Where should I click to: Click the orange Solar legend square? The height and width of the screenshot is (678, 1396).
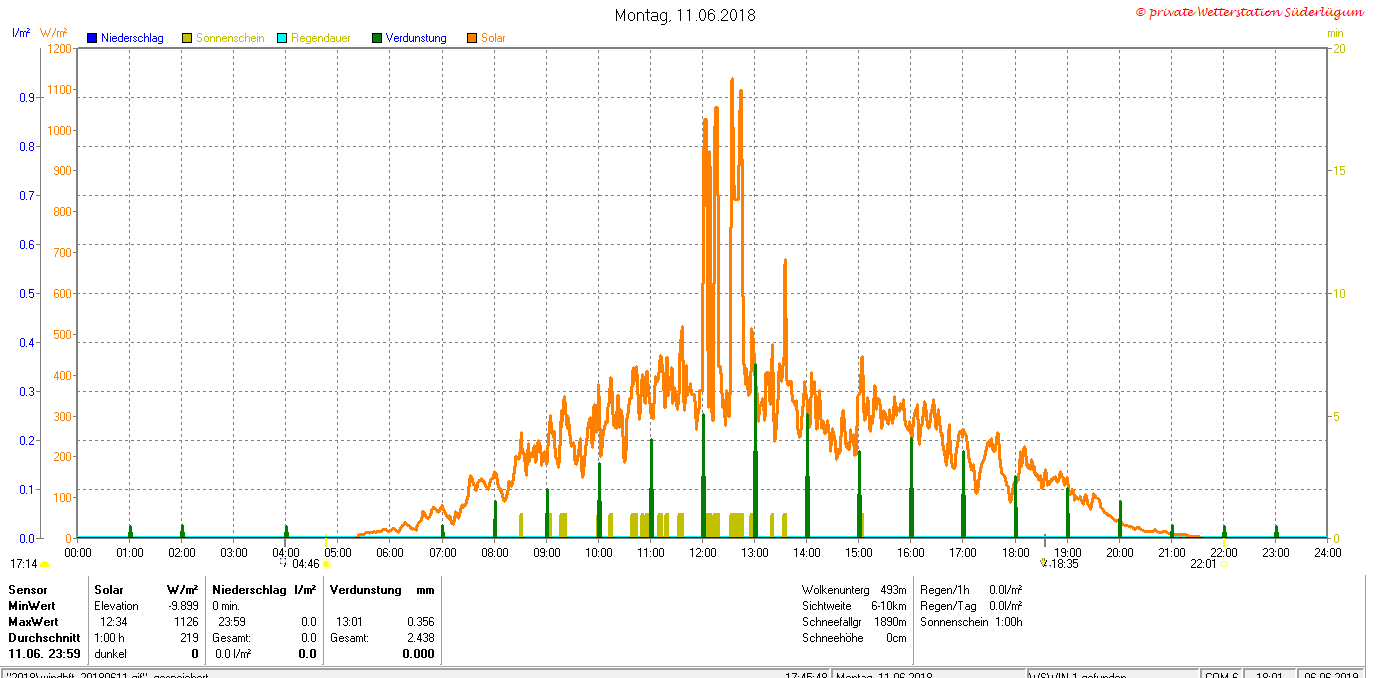click(472, 38)
